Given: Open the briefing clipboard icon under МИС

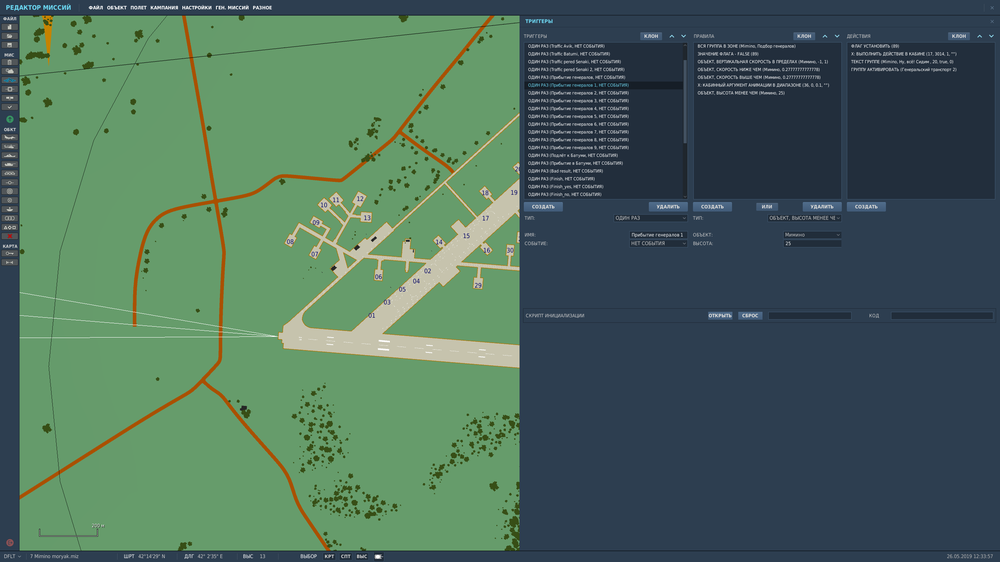Looking at the screenshot, I should click(10, 63).
